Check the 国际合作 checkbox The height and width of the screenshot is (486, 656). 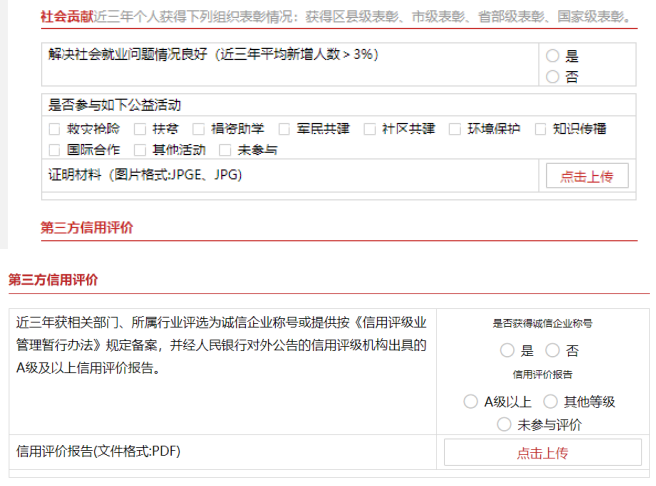56,150
